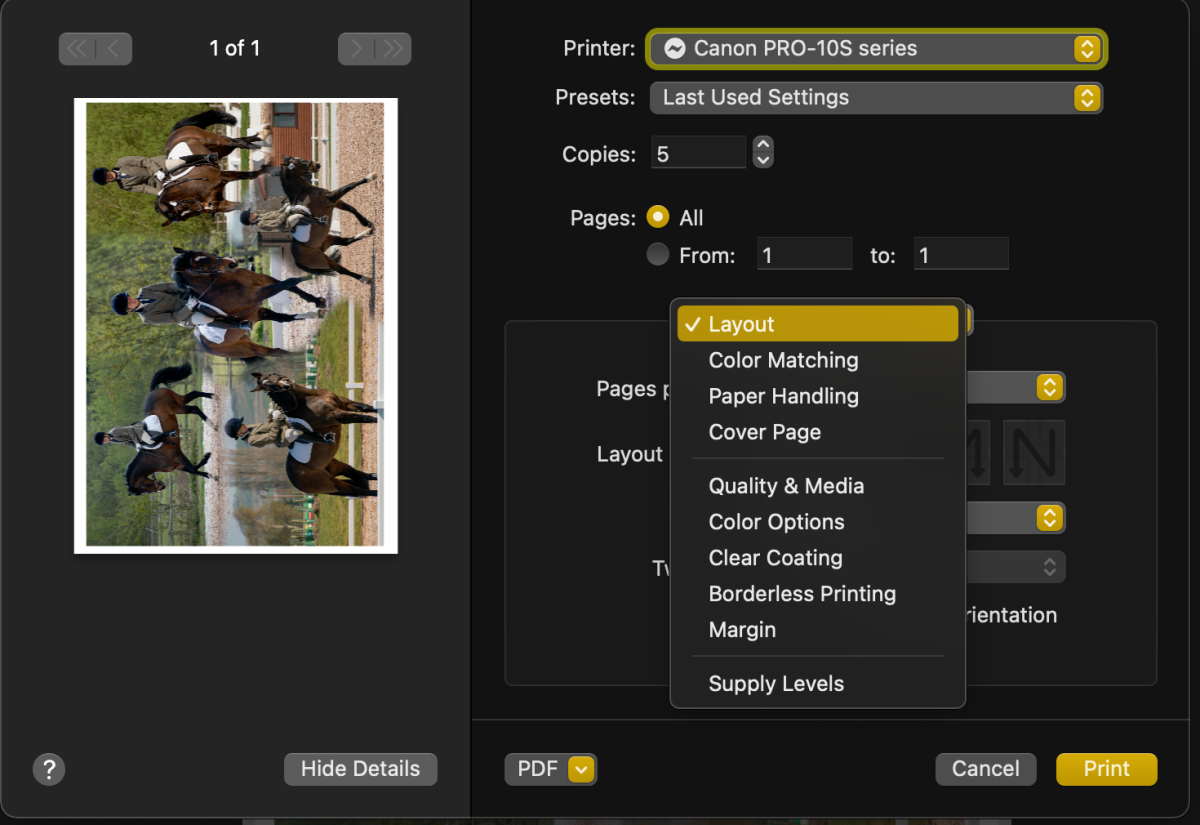This screenshot has height=825, width=1200.
Task: Choose Color Matching from the menu
Action: click(x=783, y=360)
